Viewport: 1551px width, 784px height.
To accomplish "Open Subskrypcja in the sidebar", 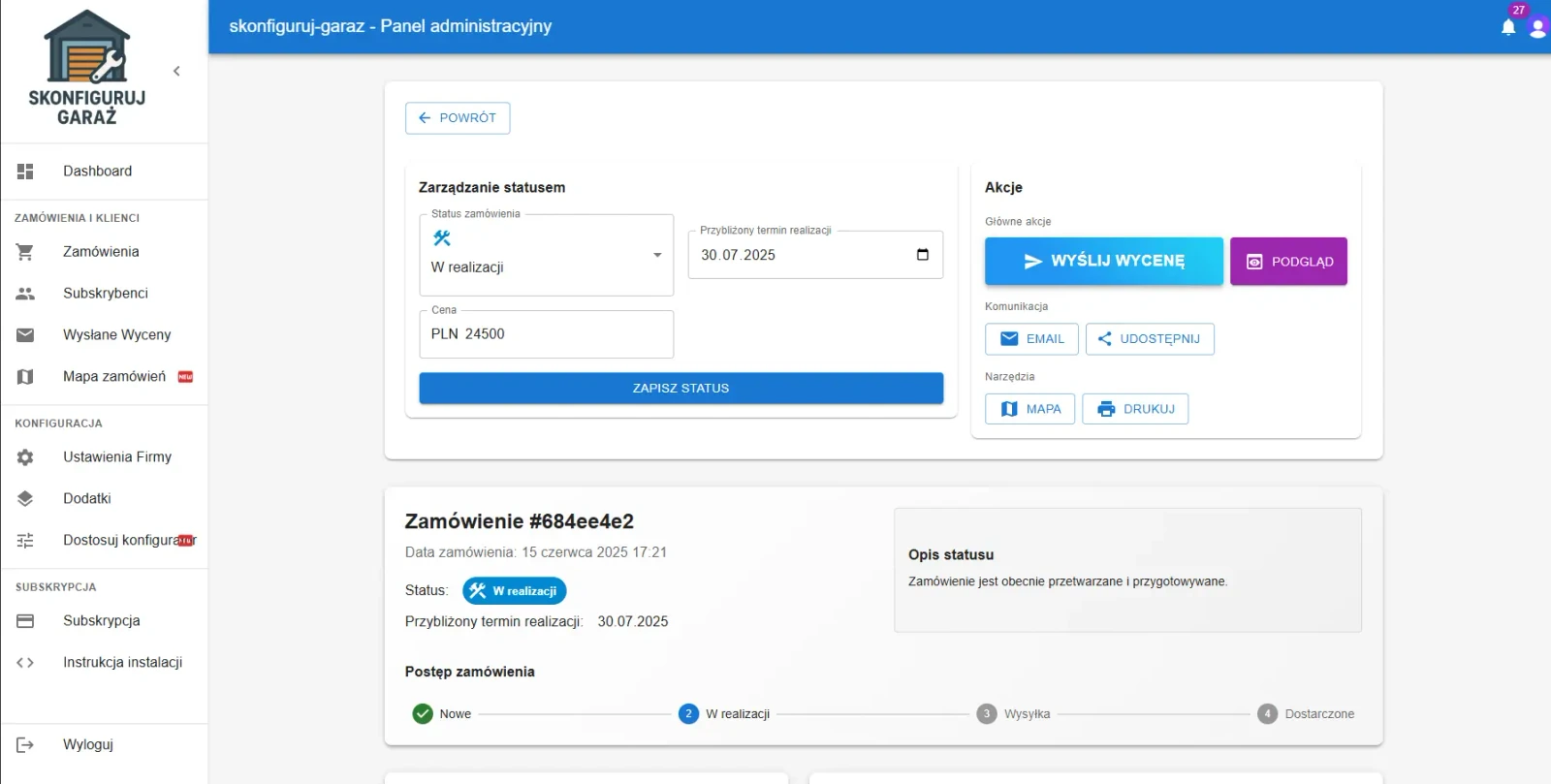I will 105,621.
